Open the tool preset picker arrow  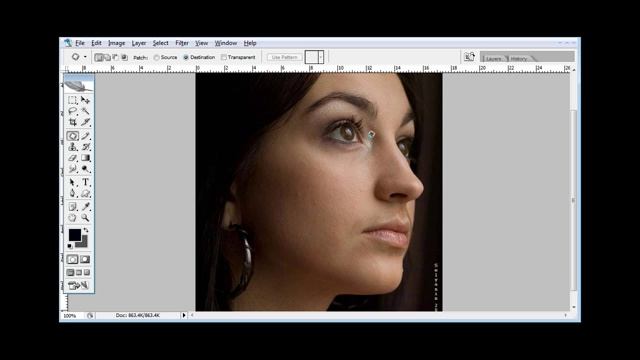[85, 57]
